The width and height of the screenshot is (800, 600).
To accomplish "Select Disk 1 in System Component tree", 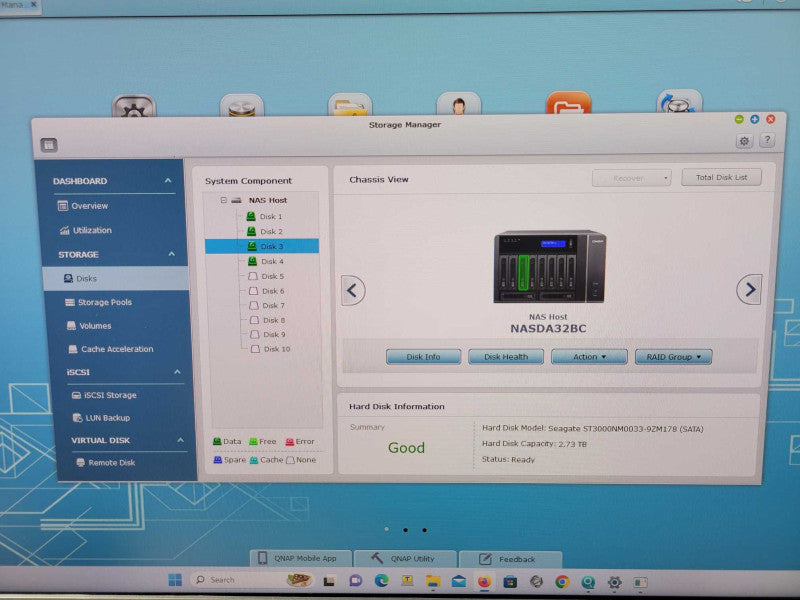I will pos(264,216).
